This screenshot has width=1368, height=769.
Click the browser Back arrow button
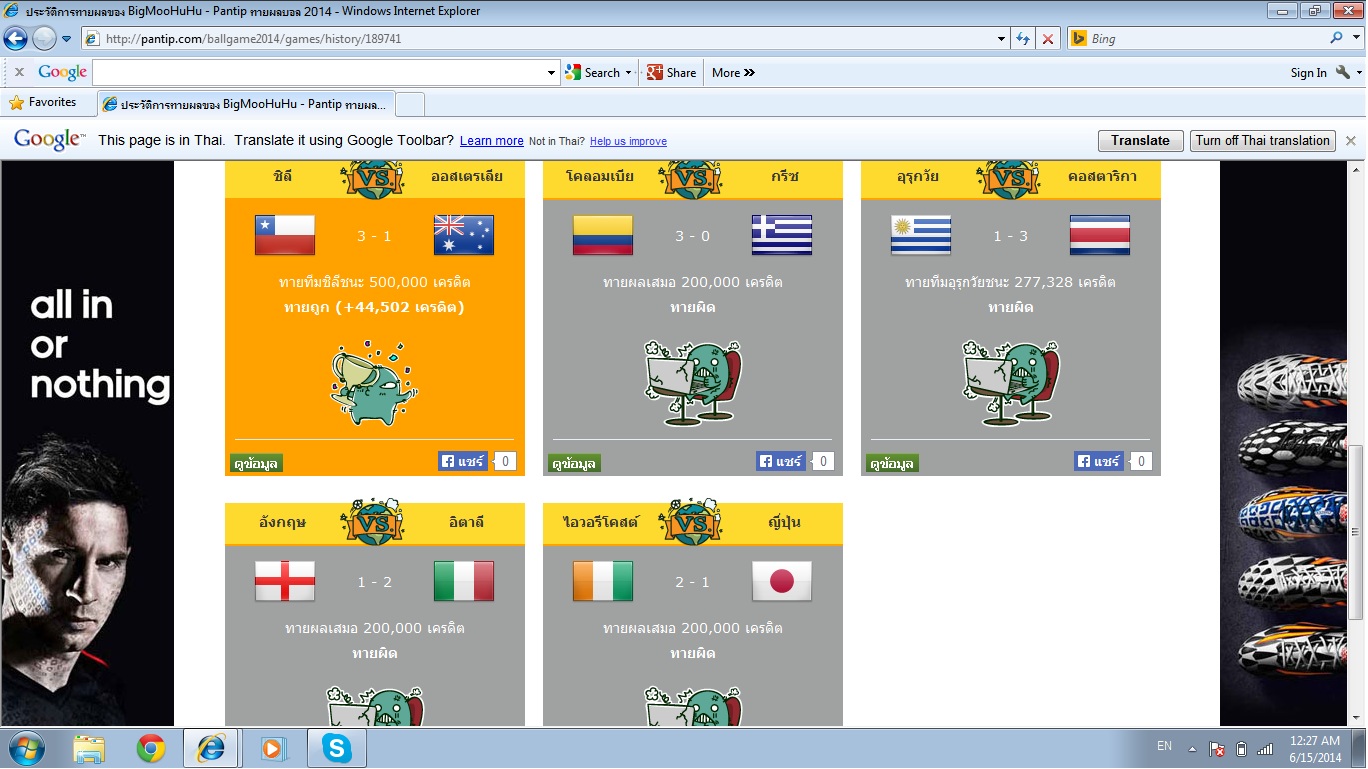(x=16, y=39)
